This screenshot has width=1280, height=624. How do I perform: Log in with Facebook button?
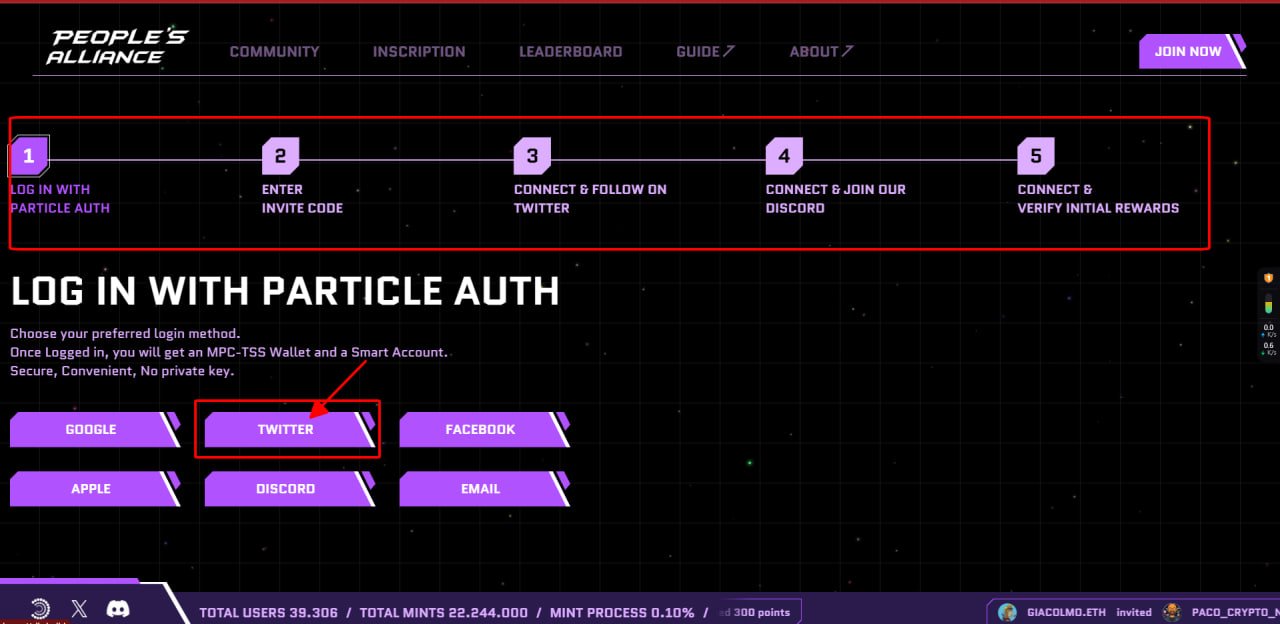[484, 429]
